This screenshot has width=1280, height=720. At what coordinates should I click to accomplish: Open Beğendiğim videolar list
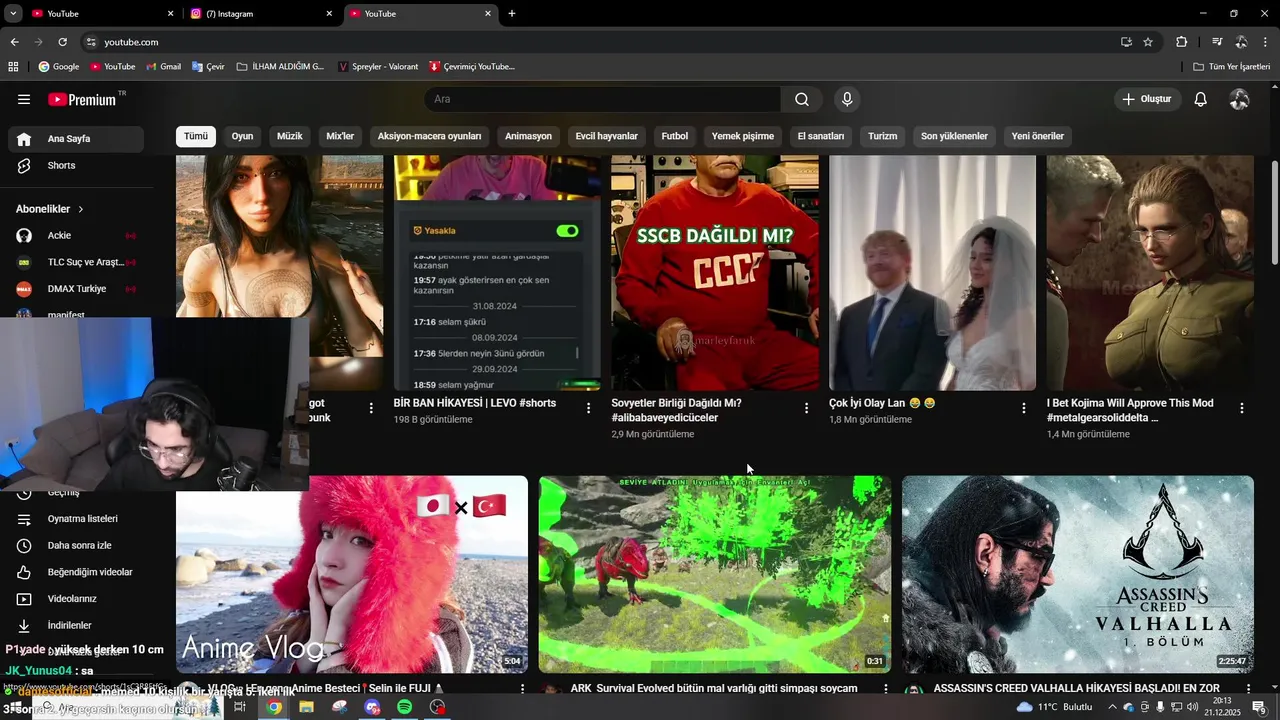click(x=76, y=572)
